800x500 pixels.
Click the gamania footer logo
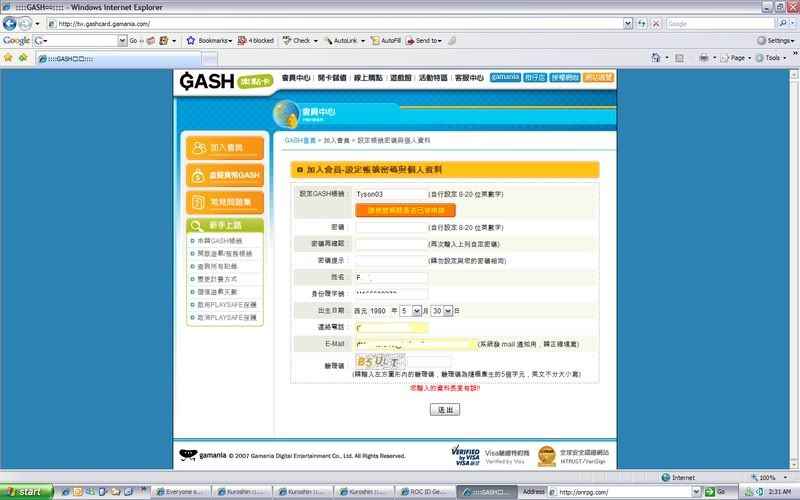coord(203,455)
